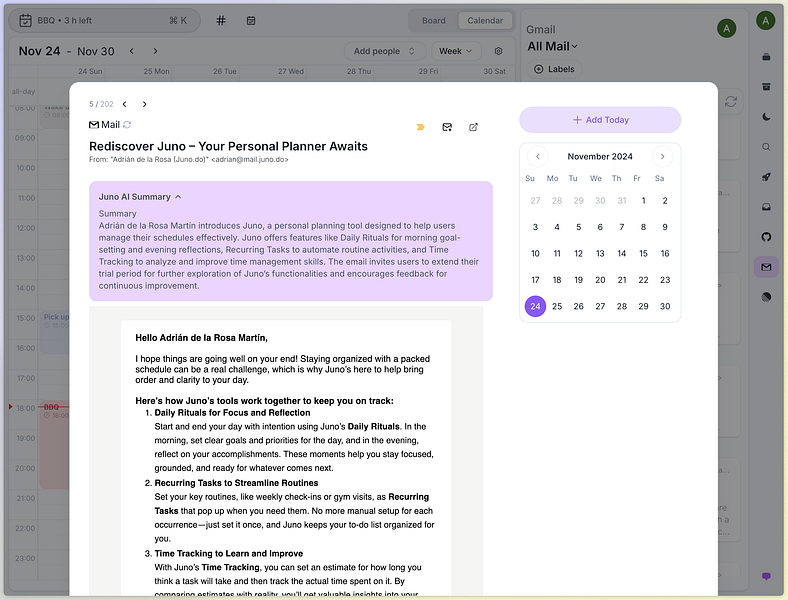Screen dimensions: 788x600
Task: Select October 31 in mini calendar
Action: point(622,201)
